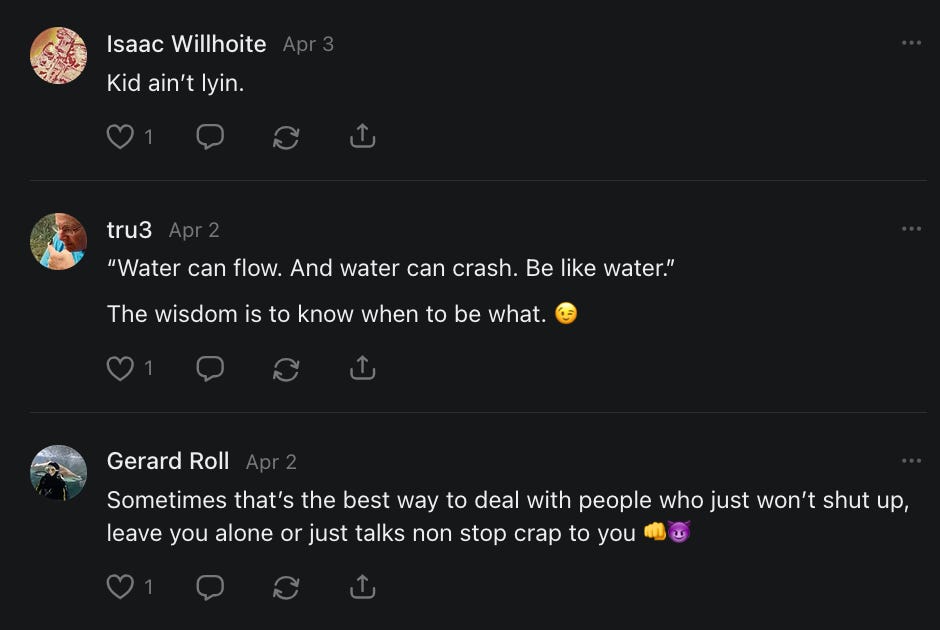The width and height of the screenshot is (940, 630).
Task: Open Gerard Roll's Apr 2 timestamp link
Action: click(x=271, y=462)
